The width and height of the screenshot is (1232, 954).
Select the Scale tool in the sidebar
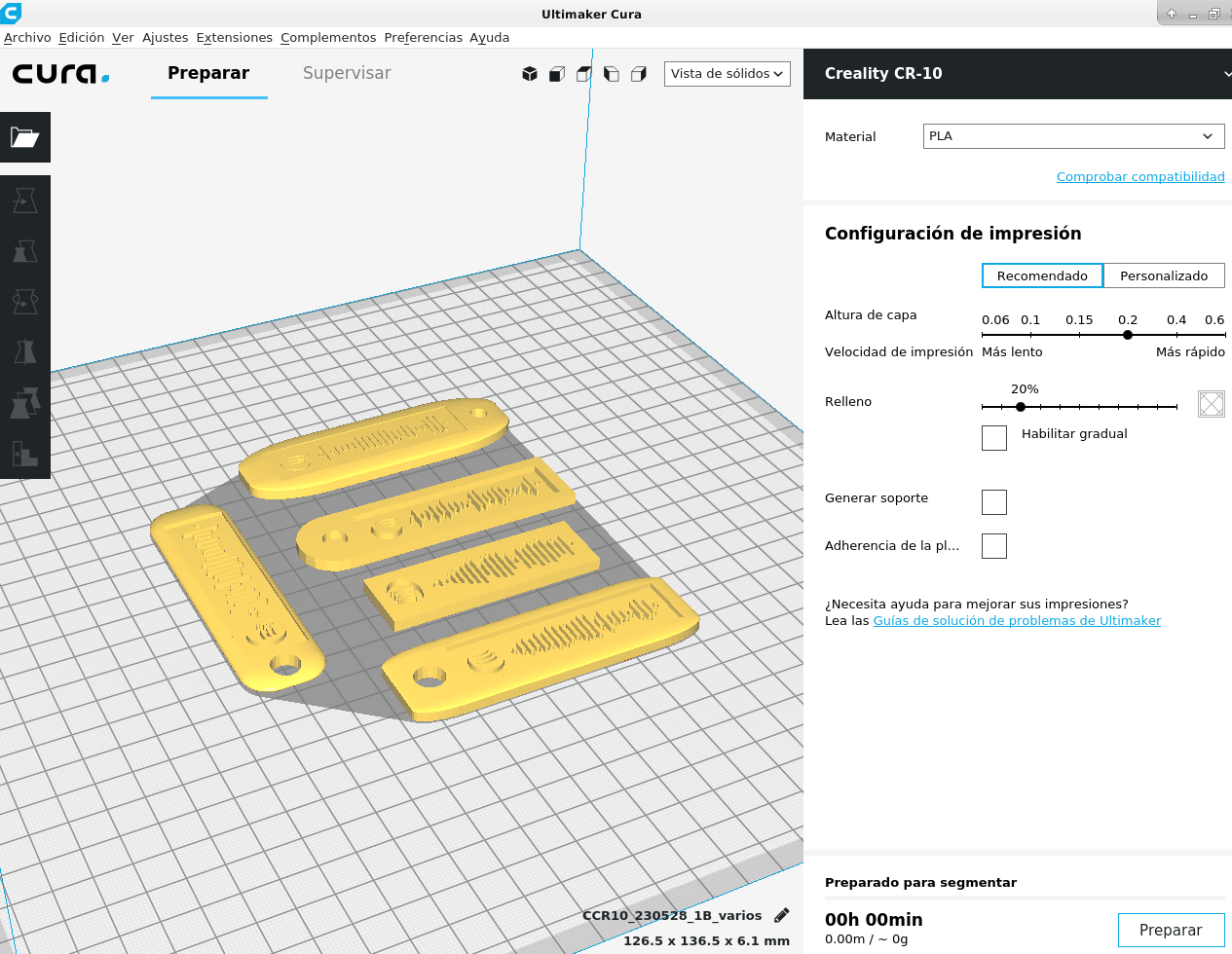coord(24,251)
